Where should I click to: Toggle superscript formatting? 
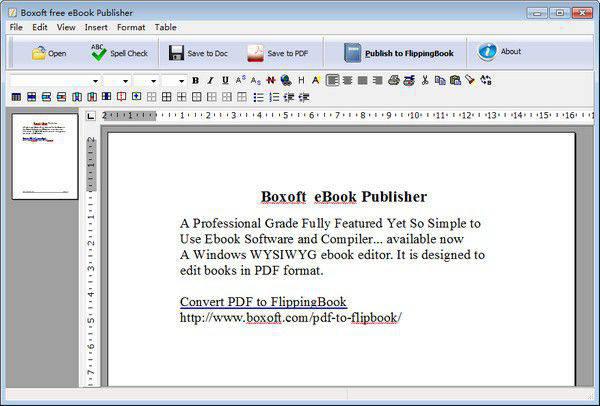pyautogui.click(x=241, y=80)
